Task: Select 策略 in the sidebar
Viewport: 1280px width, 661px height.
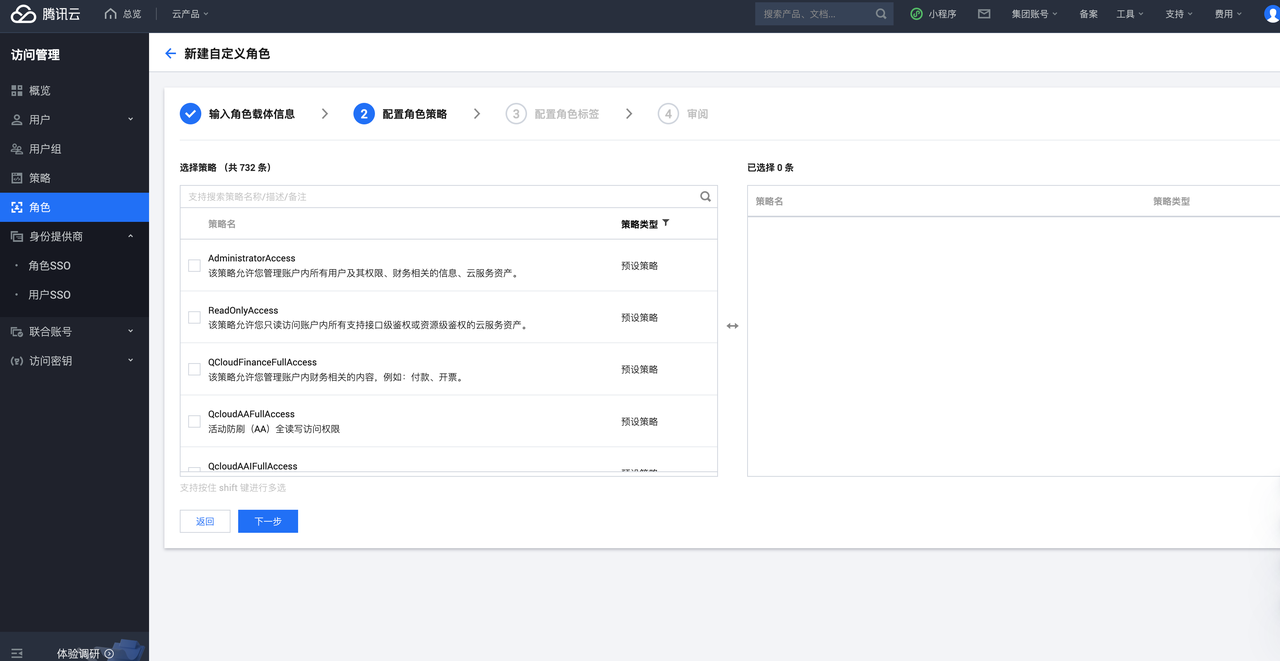Action: pos(74,178)
